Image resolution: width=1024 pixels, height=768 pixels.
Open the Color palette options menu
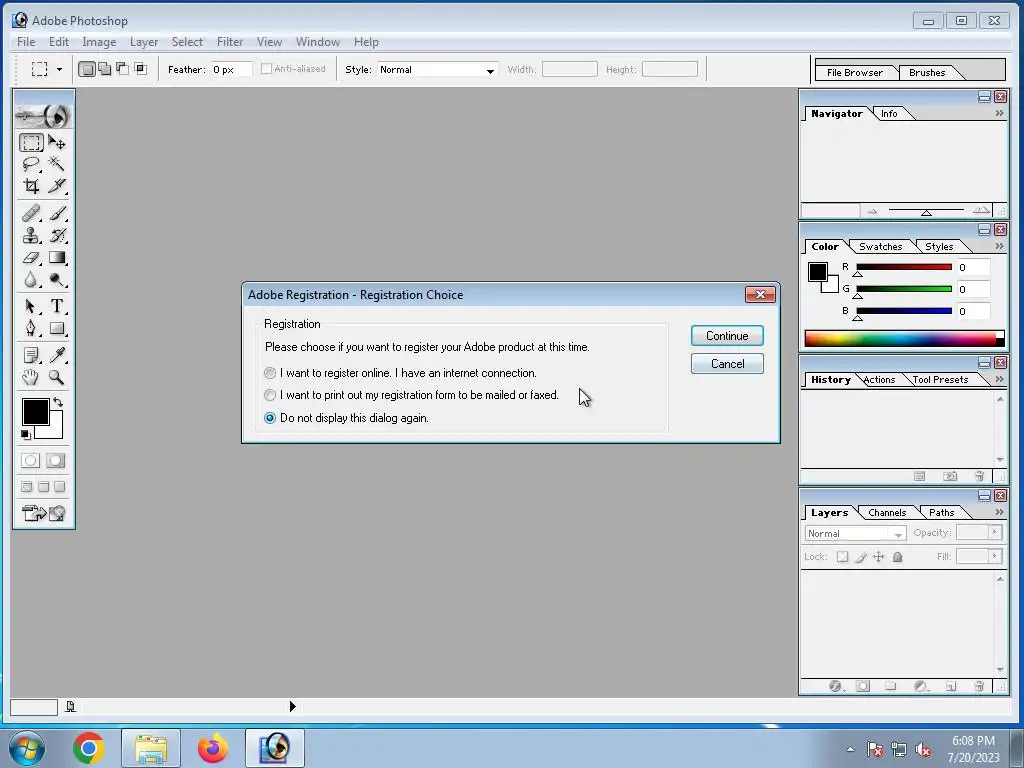(999, 247)
